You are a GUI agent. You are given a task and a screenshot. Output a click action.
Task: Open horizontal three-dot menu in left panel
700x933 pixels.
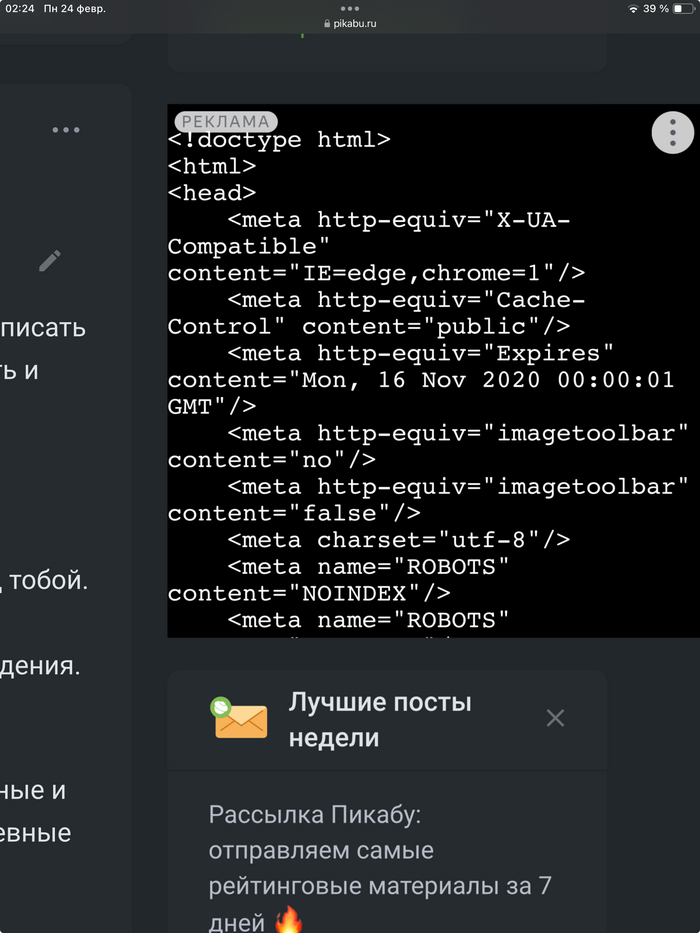(66, 130)
